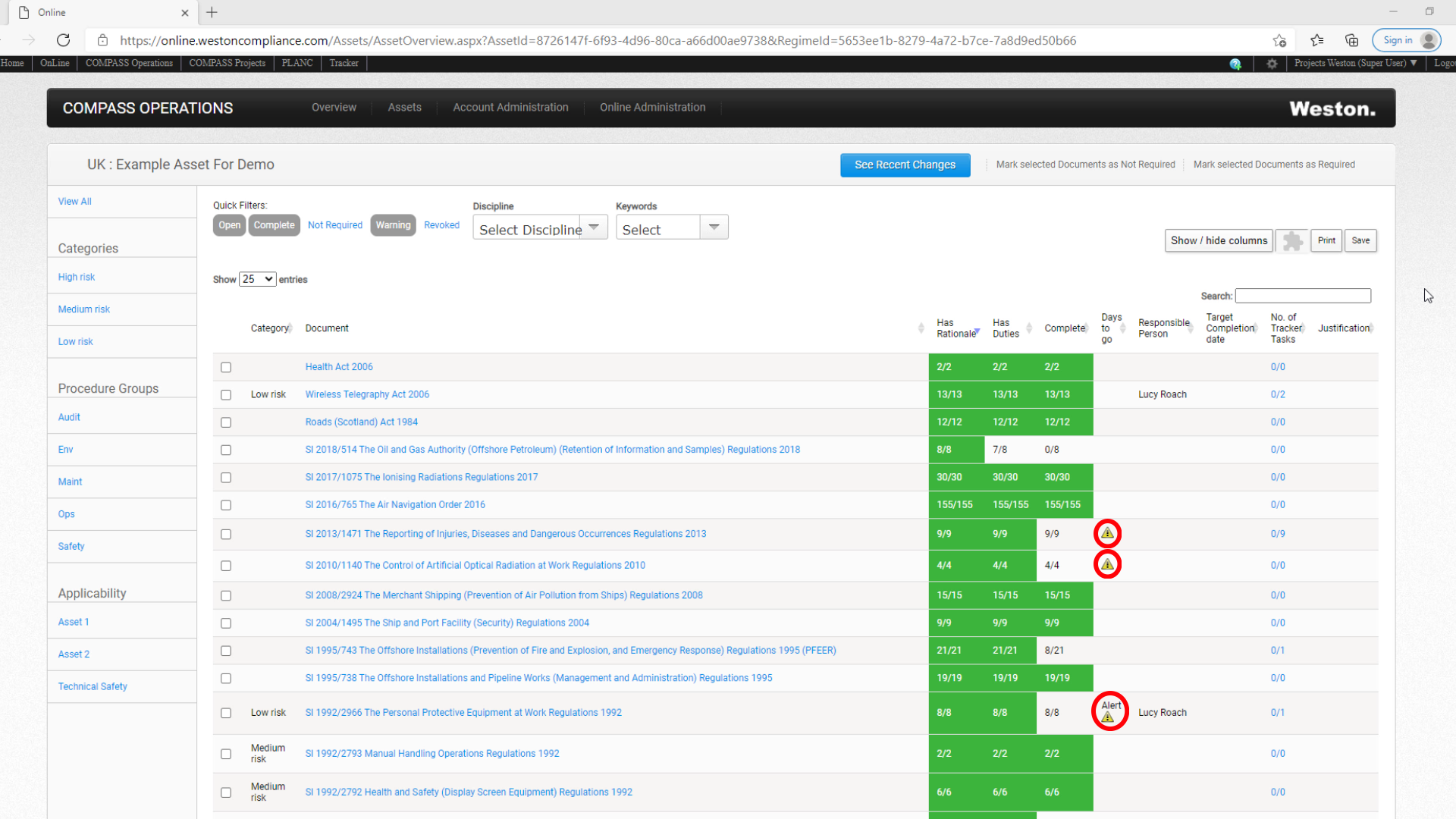Open High risk category
Viewport: 1456px width, 819px height.
tap(77, 278)
